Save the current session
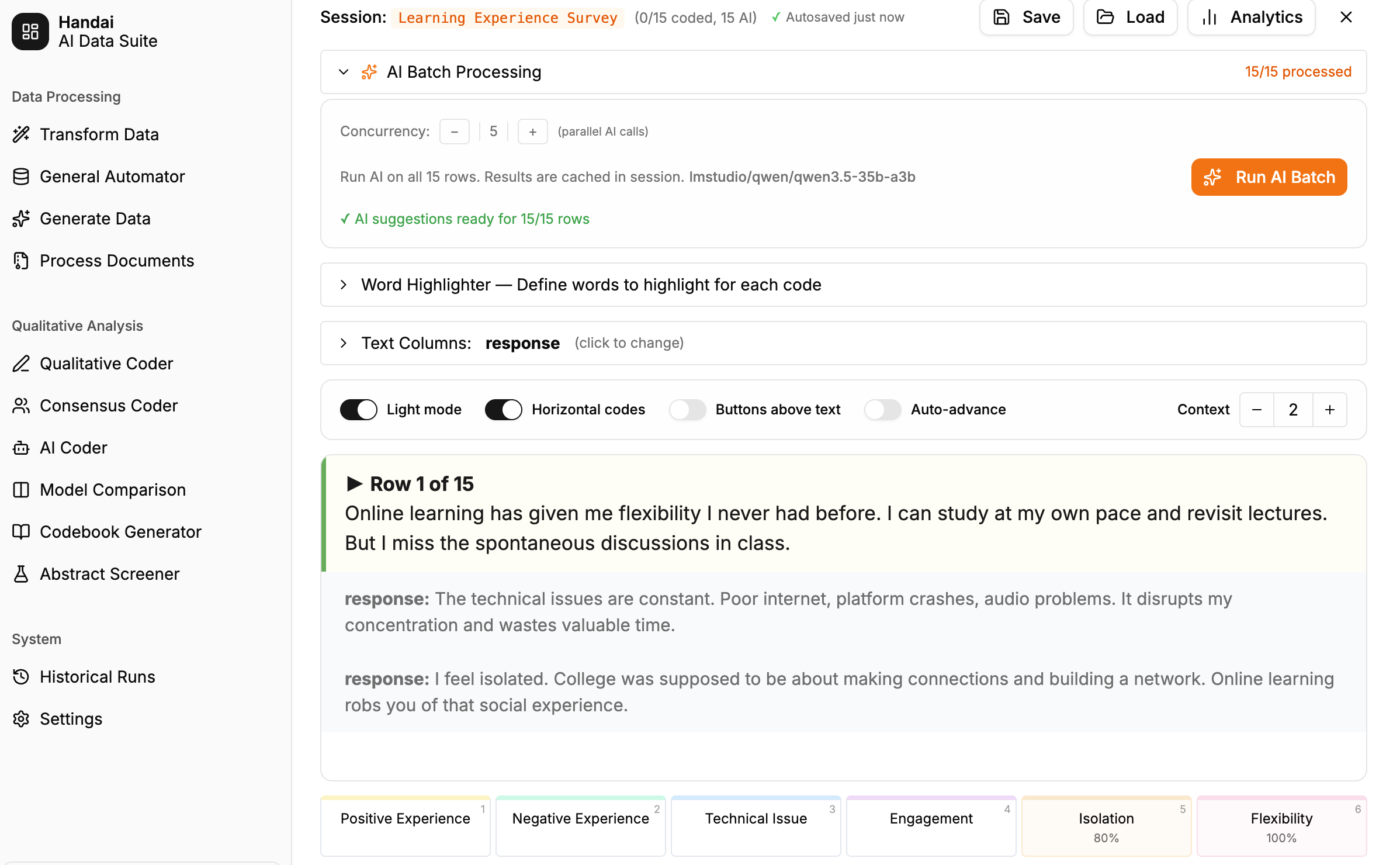Image resolution: width=1400 pixels, height=865 pixels. pos(1025,17)
